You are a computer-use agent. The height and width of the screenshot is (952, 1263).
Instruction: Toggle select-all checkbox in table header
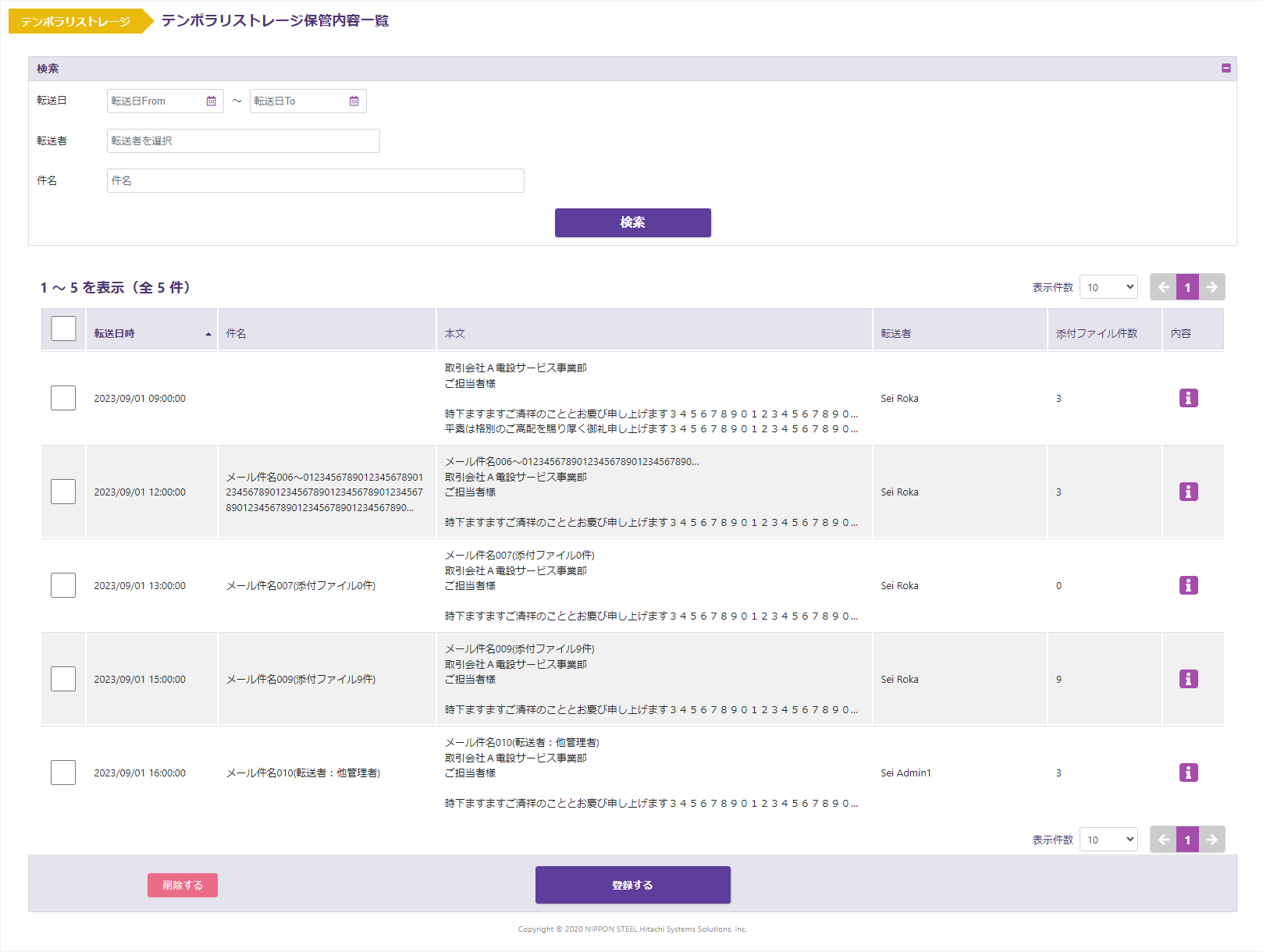63,329
